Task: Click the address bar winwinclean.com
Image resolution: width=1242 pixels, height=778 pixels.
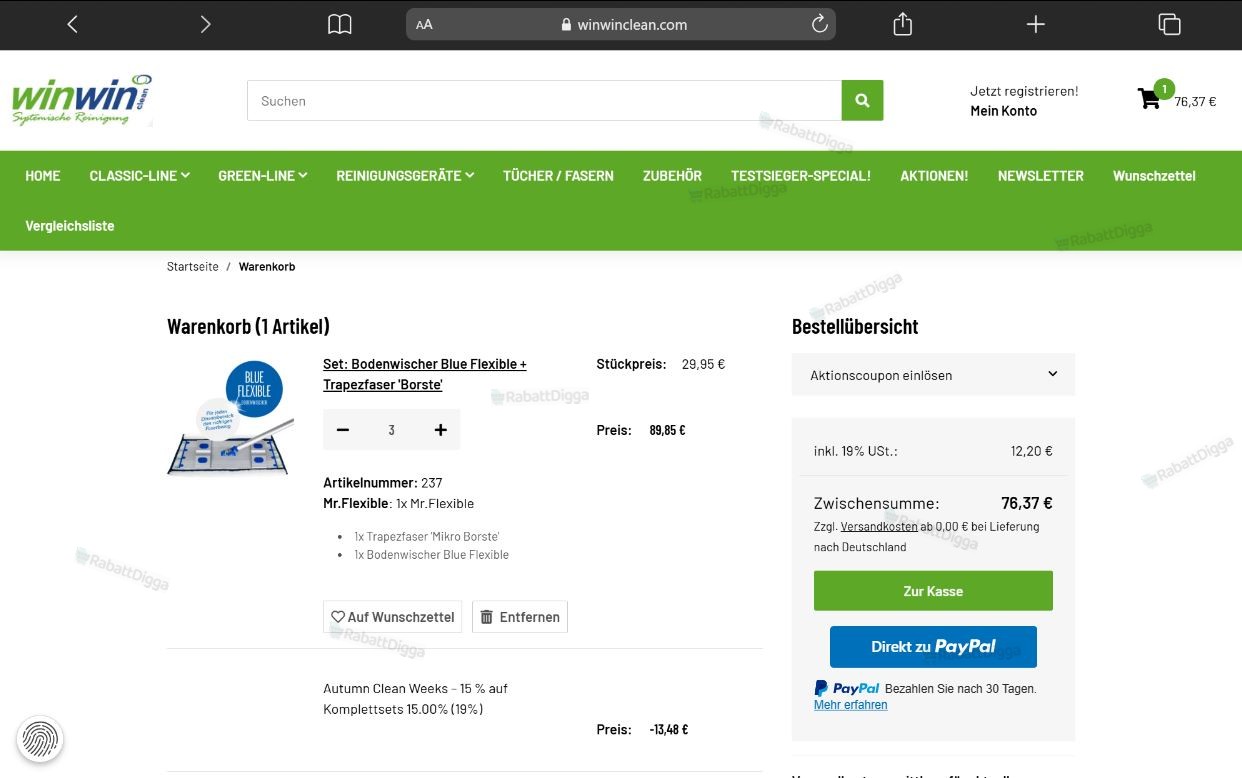Action: pyautogui.click(x=621, y=24)
